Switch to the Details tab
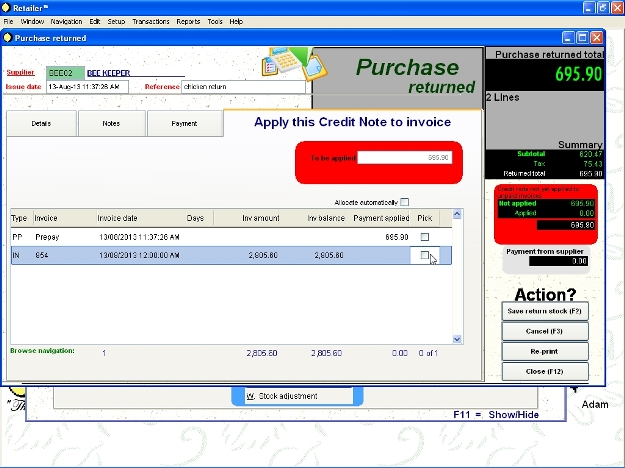 (41, 124)
